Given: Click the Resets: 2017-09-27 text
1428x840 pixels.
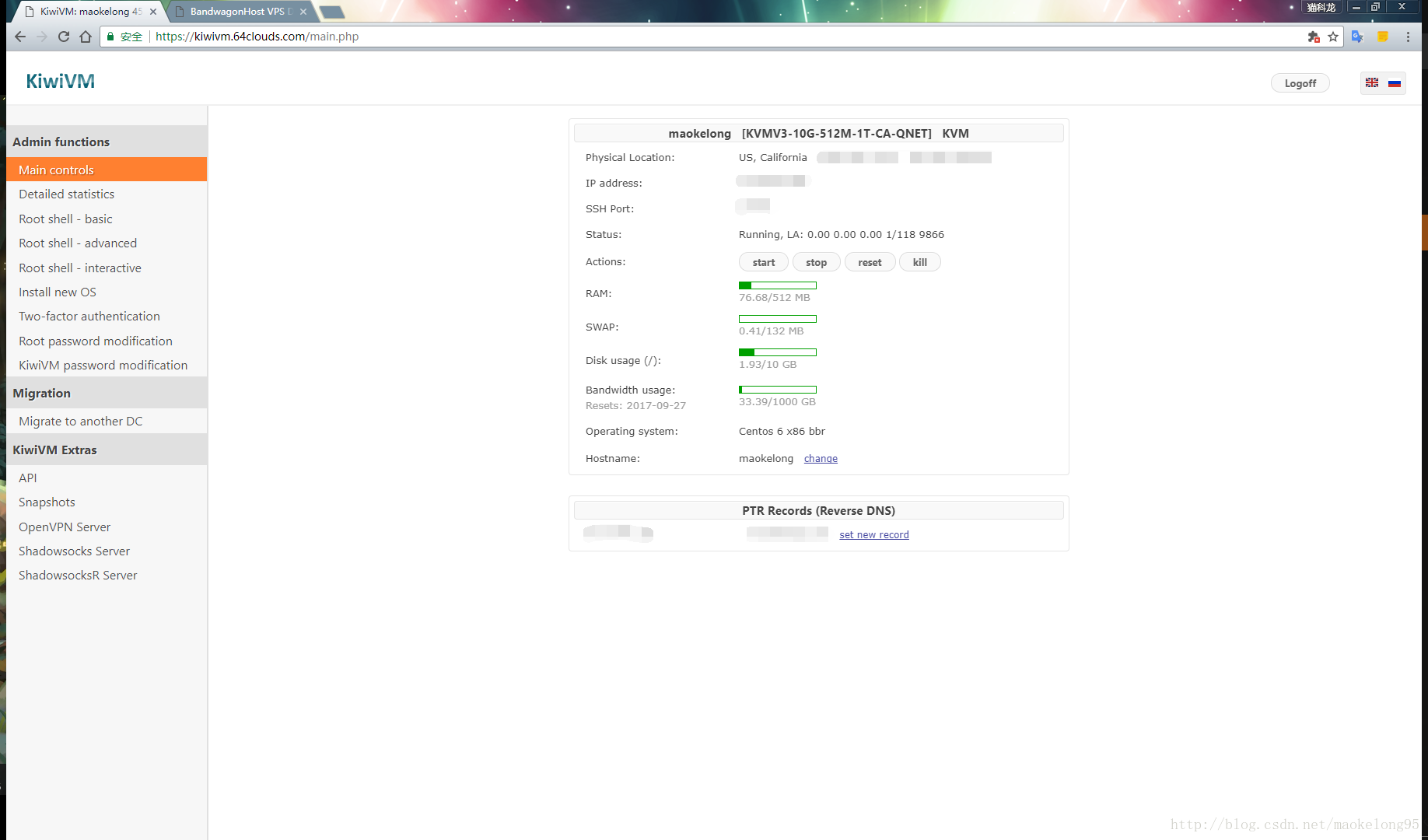Looking at the screenshot, I should [635, 406].
